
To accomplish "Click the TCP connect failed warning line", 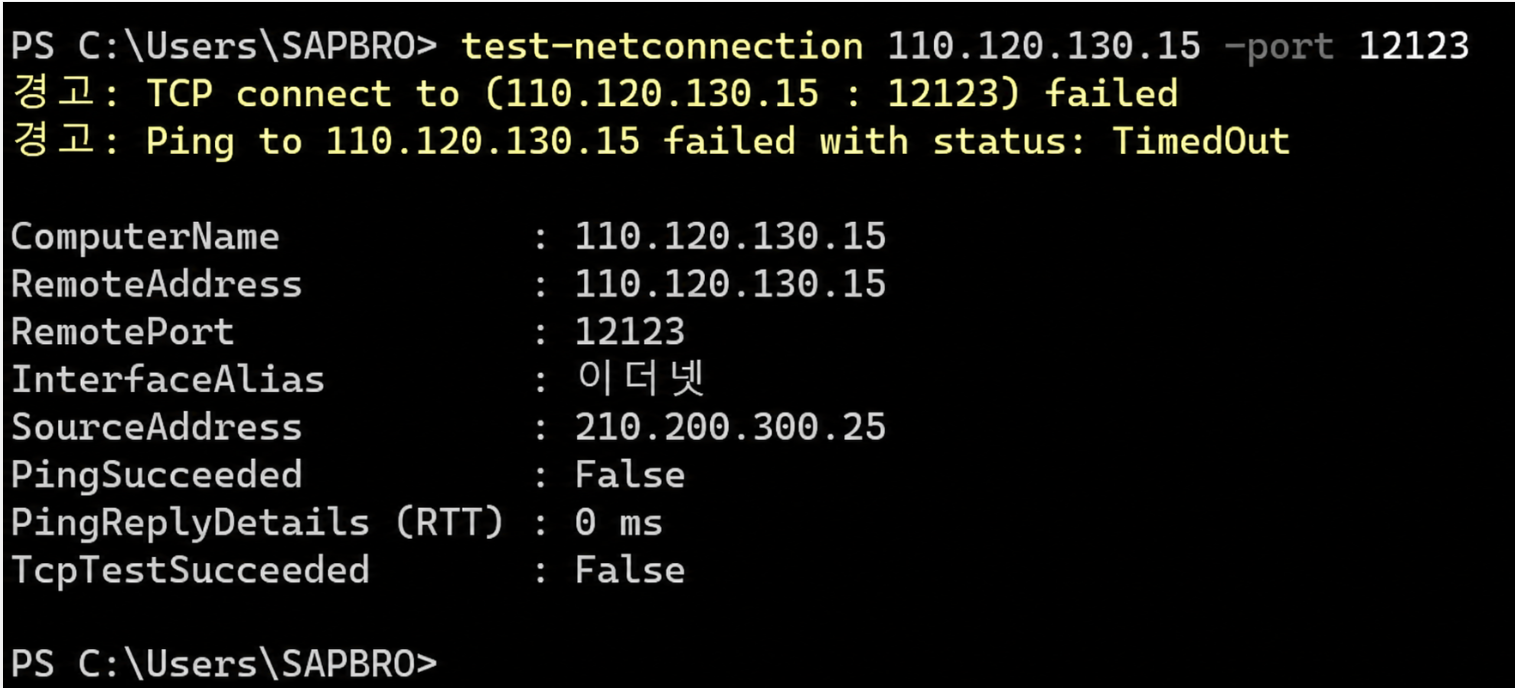I will tap(595, 94).
